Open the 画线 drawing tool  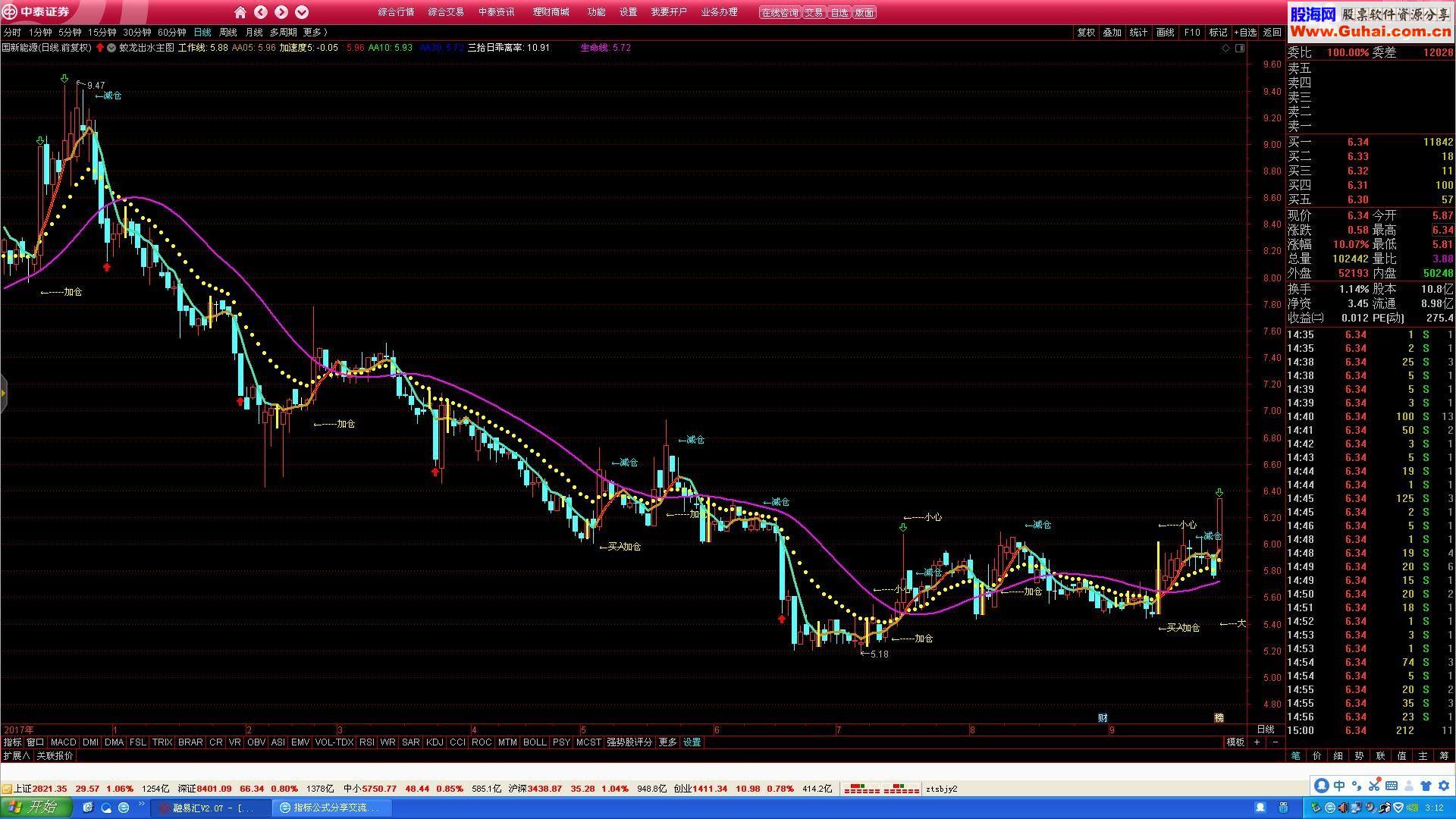point(1165,33)
